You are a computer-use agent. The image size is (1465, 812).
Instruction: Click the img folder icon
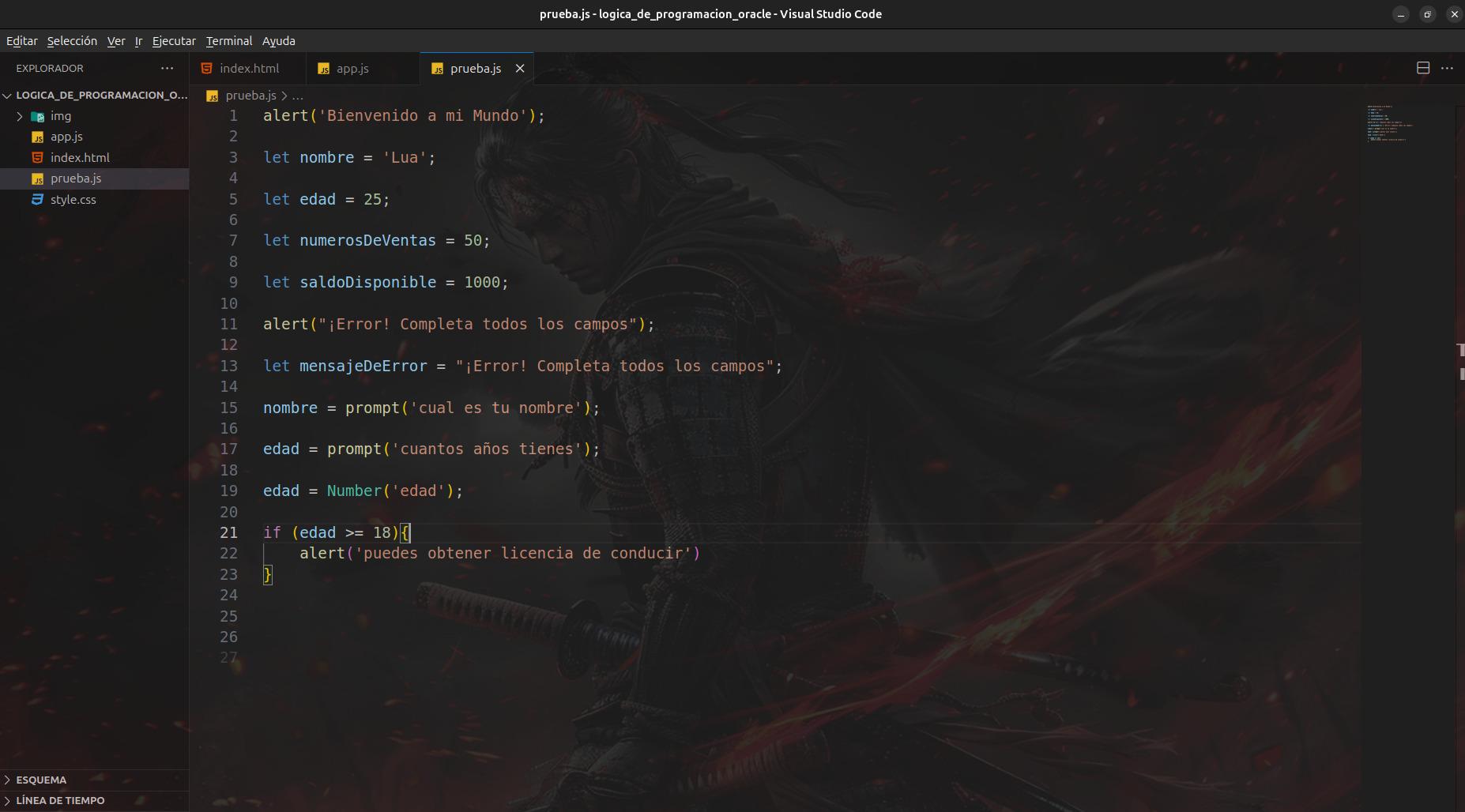tap(37, 116)
